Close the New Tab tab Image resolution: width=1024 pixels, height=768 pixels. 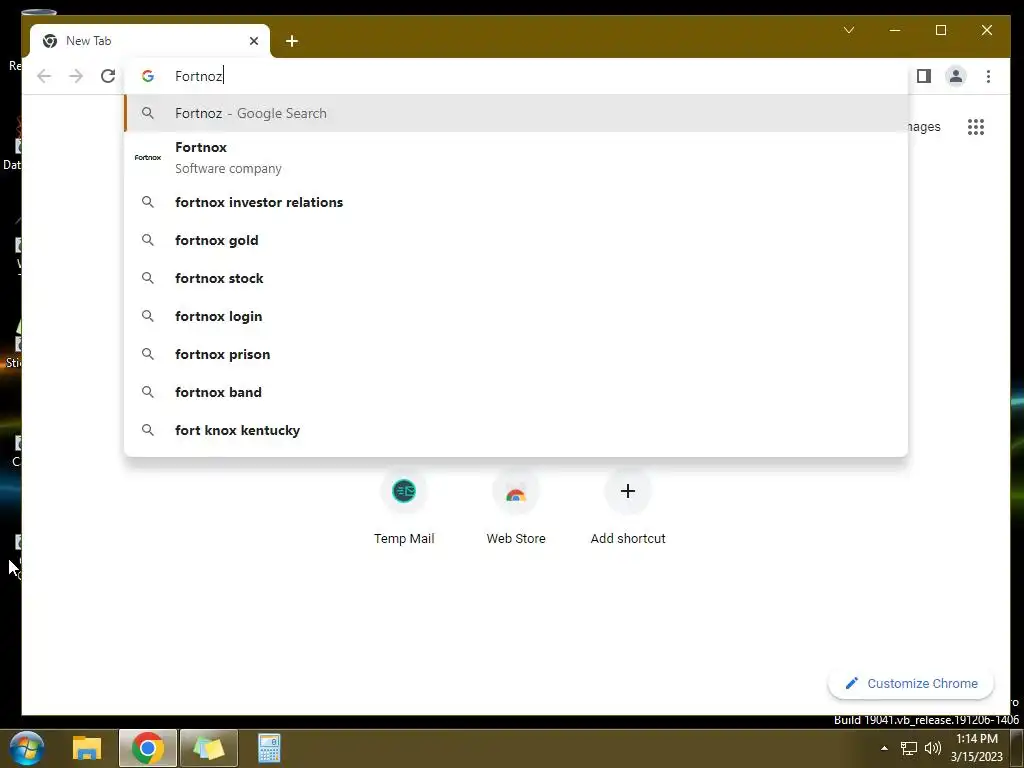coord(253,41)
